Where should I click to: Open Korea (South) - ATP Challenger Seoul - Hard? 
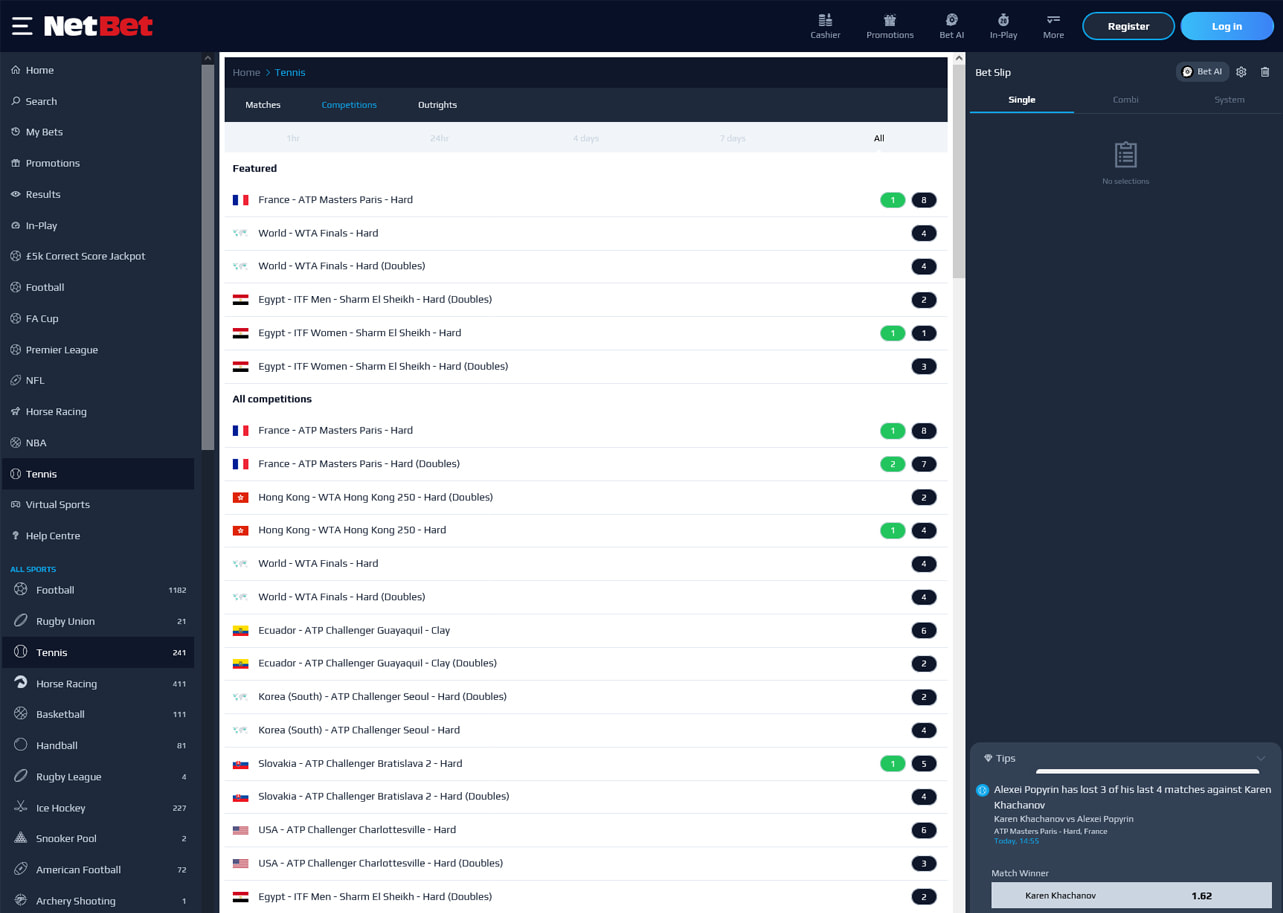click(586, 730)
